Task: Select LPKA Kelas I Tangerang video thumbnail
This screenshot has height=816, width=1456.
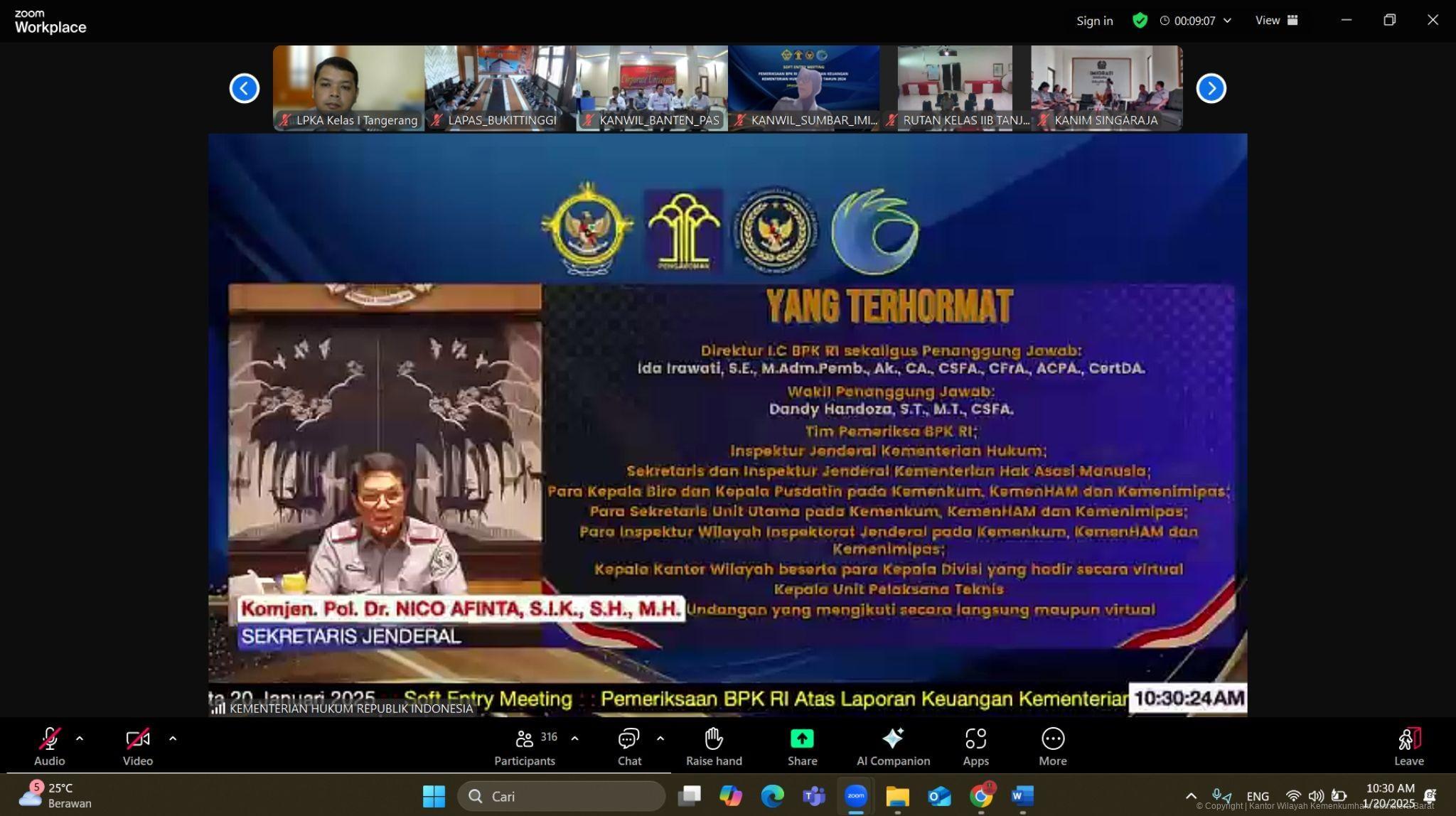Action: click(348, 88)
